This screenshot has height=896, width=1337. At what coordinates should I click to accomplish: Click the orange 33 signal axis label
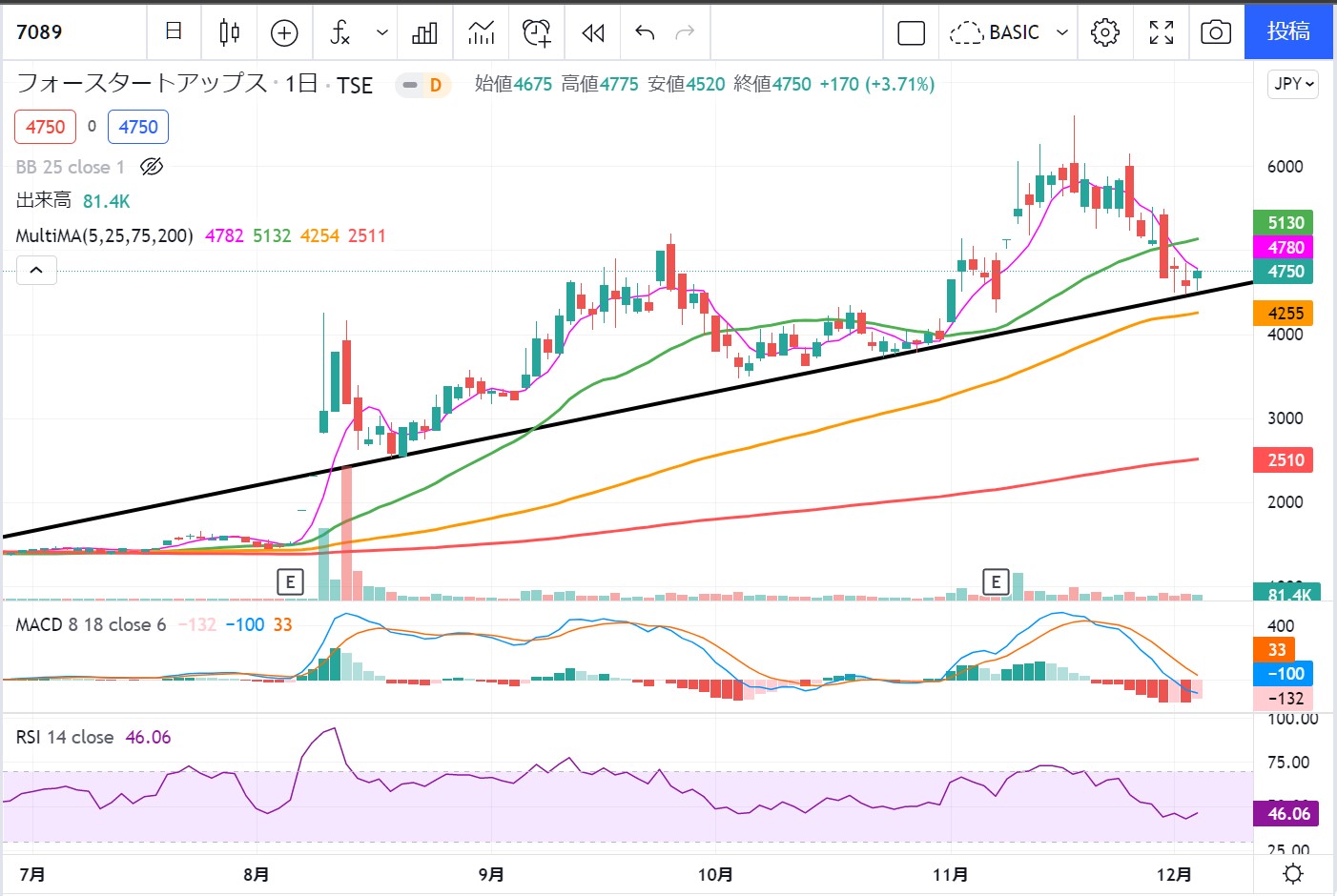[1276, 650]
